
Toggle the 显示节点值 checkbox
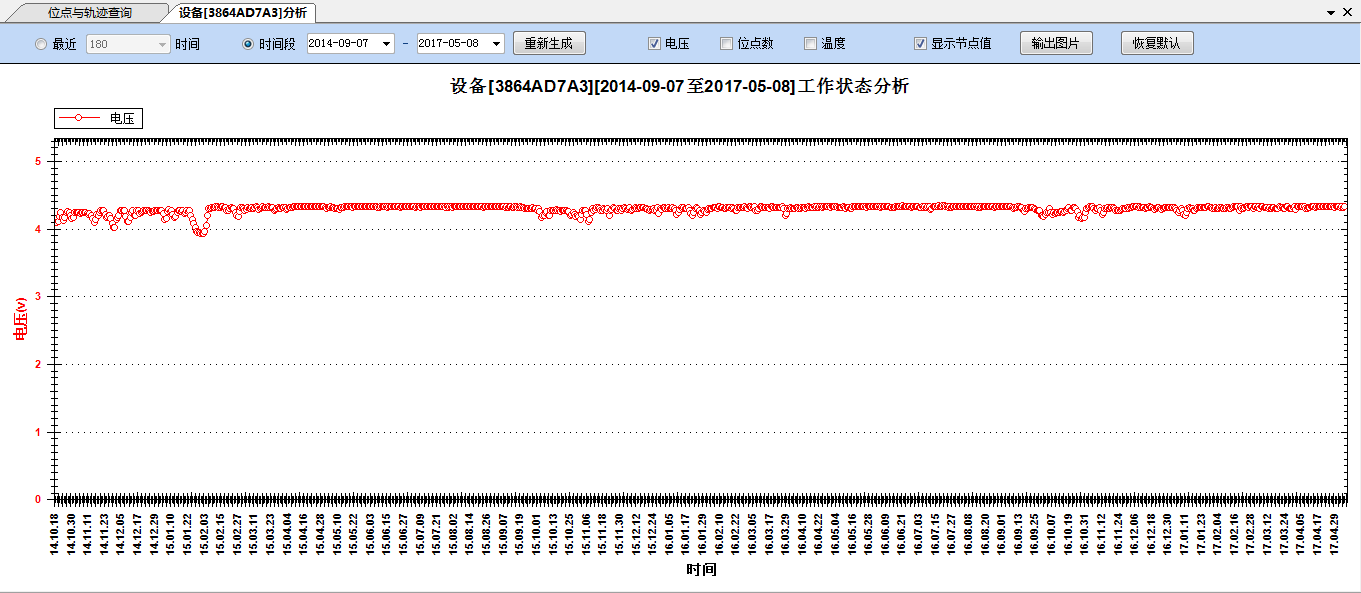[920, 44]
